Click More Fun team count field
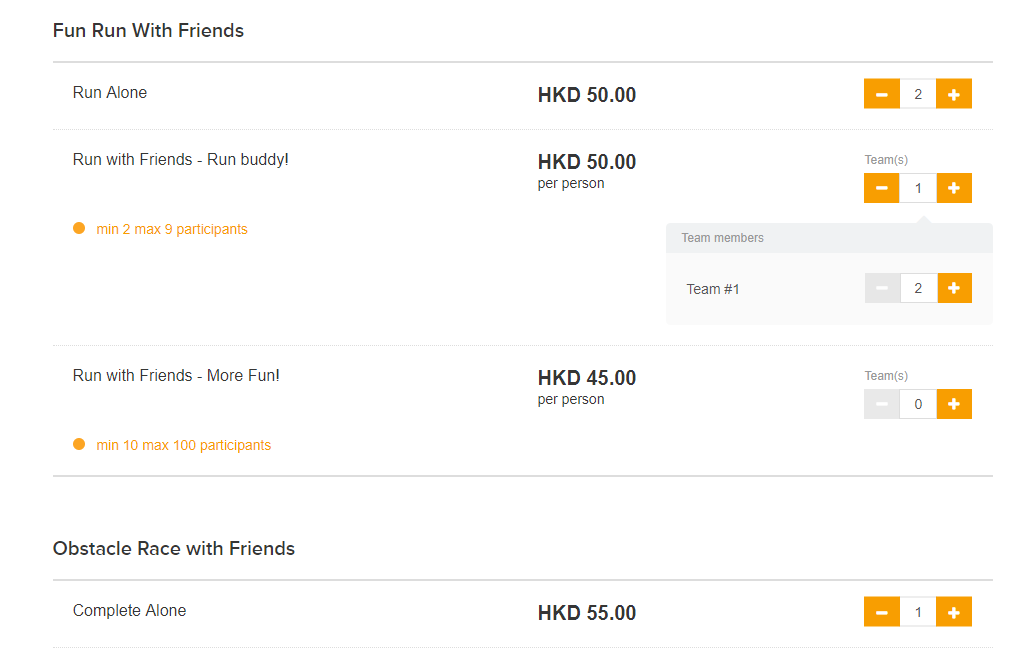The image size is (1029, 659). [918, 404]
